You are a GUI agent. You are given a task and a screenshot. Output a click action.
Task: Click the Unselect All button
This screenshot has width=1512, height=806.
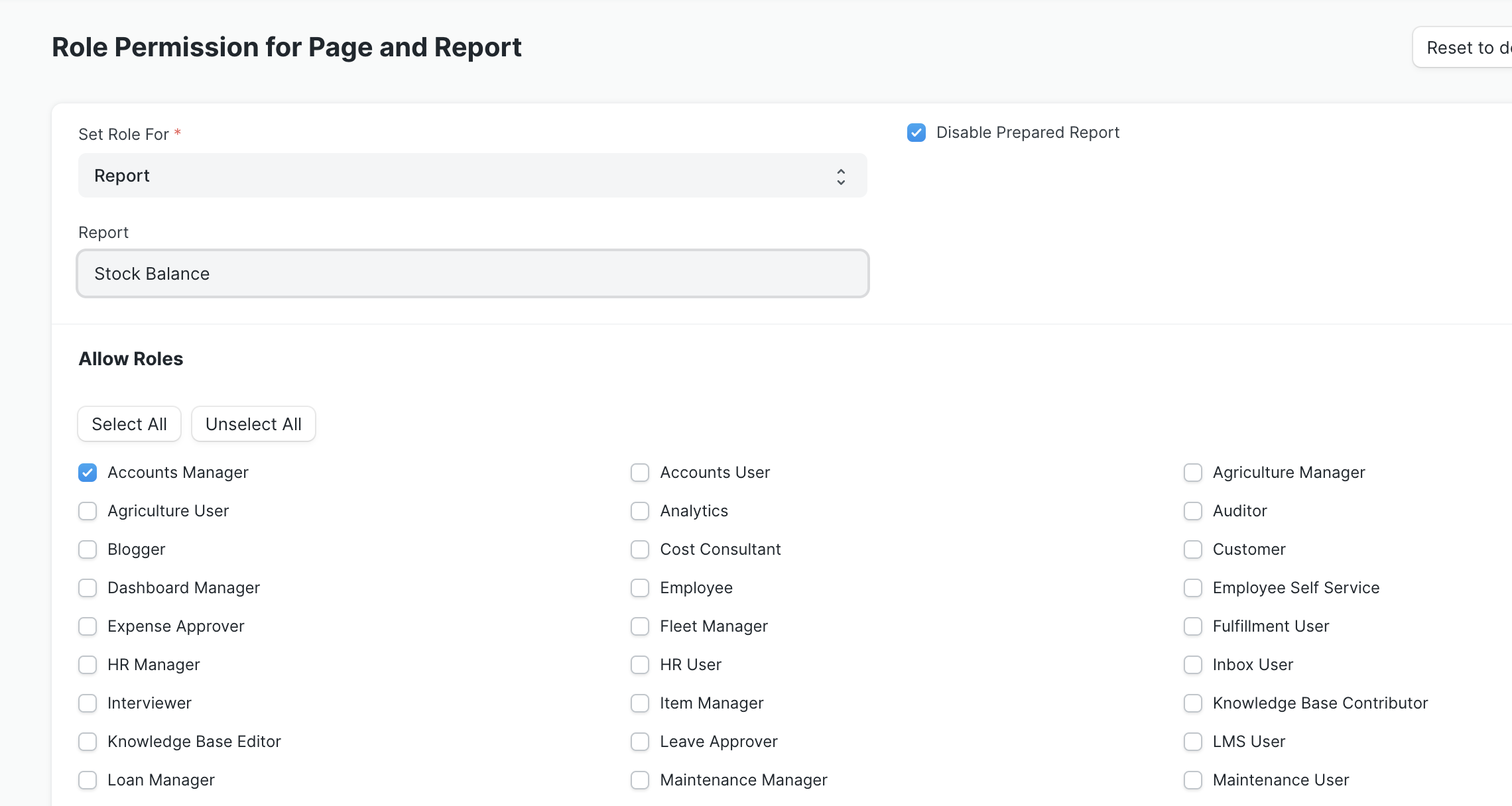coord(253,424)
